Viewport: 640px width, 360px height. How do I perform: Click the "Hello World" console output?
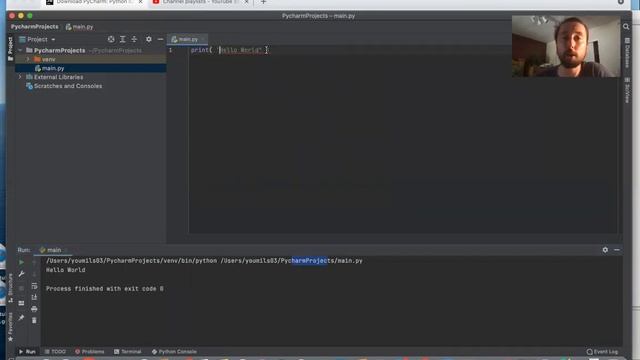click(66, 270)
